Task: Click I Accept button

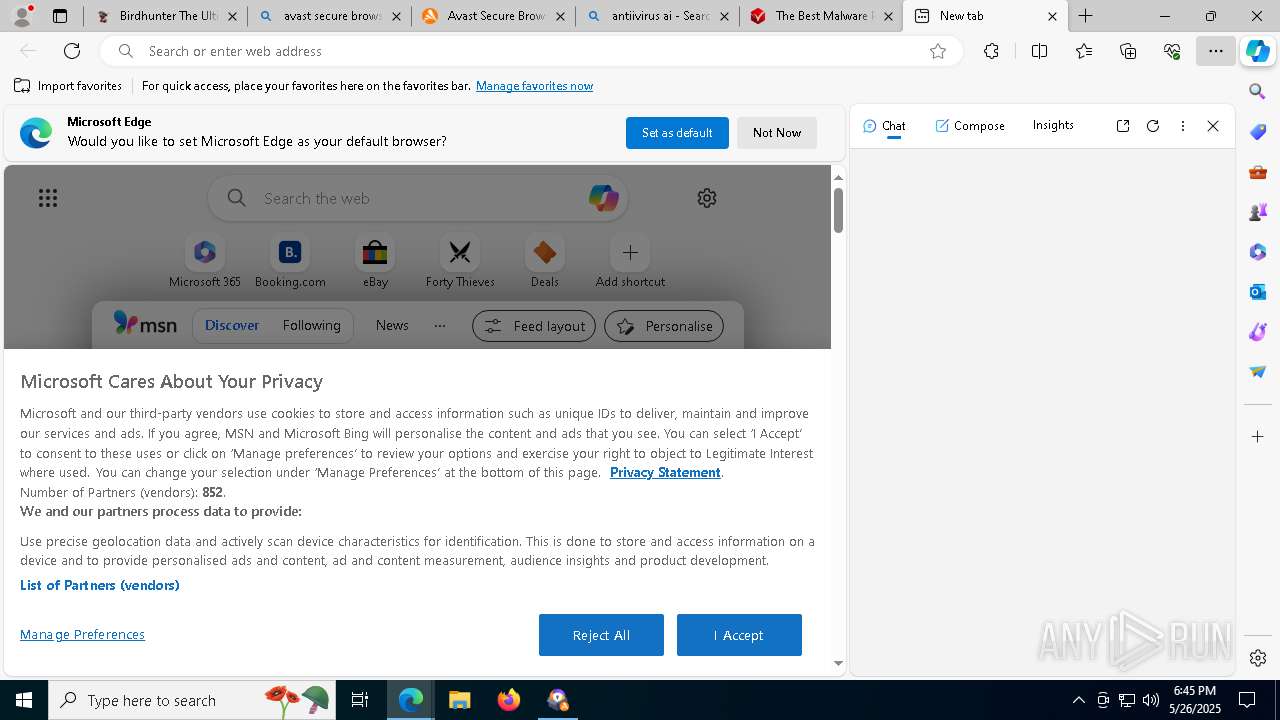Action: point(739,635)
